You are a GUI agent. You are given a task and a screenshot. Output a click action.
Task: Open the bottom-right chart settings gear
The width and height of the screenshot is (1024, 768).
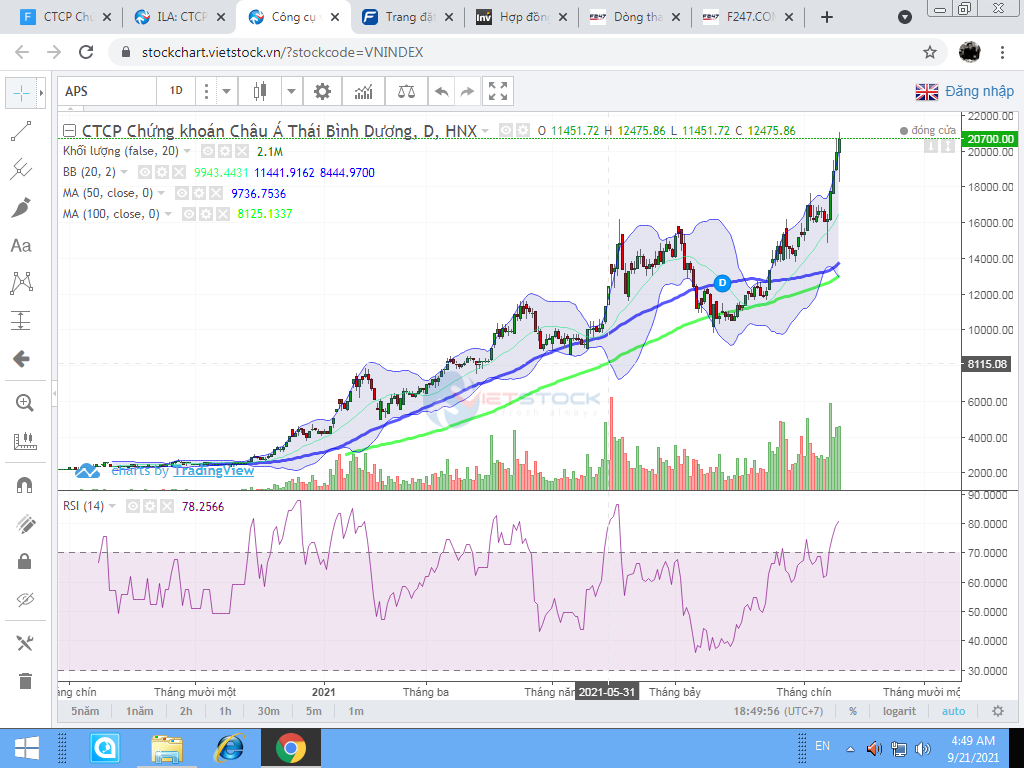click(x=998, y=711)
